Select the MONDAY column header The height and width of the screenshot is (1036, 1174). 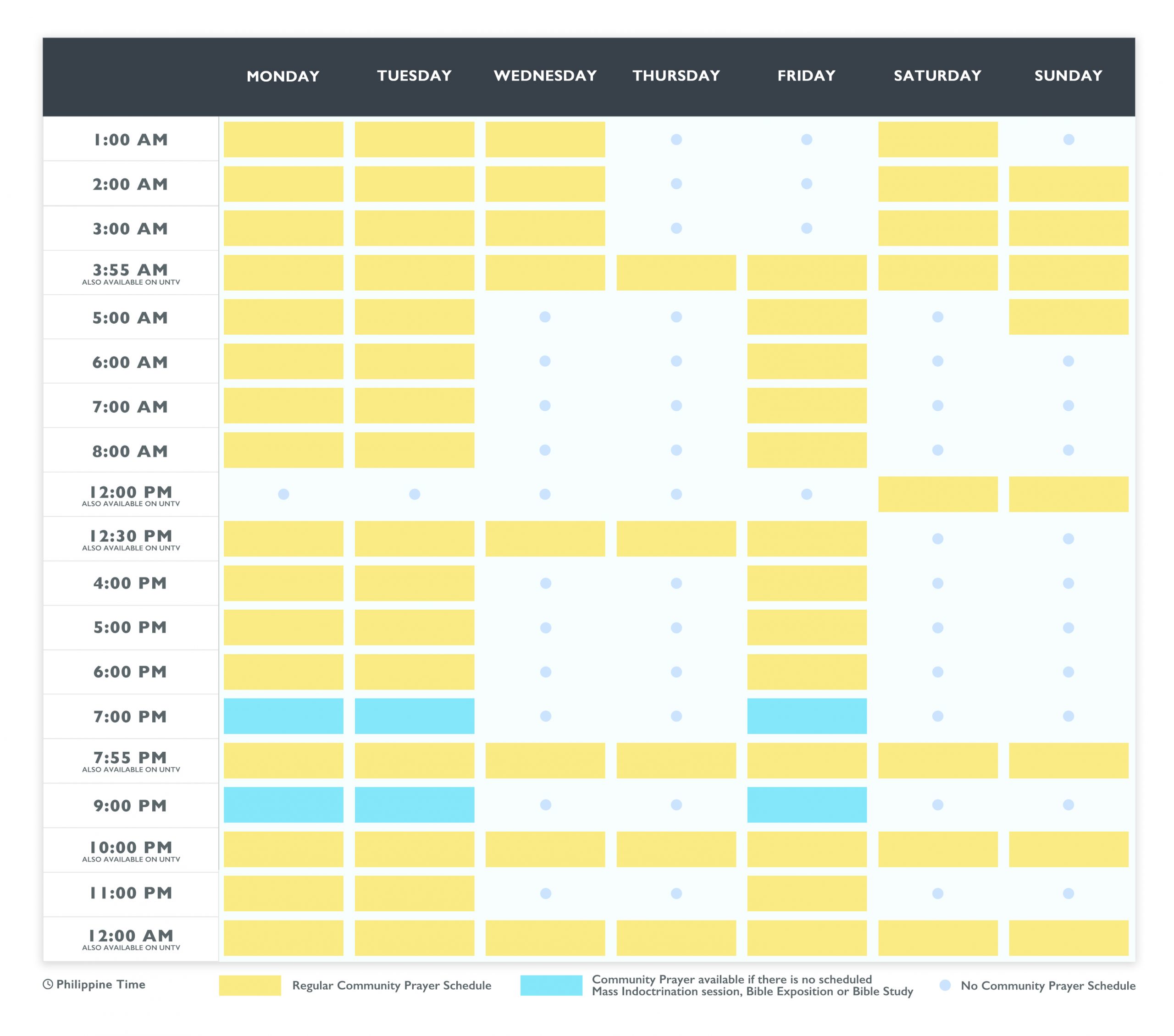(x=283, y=77)
